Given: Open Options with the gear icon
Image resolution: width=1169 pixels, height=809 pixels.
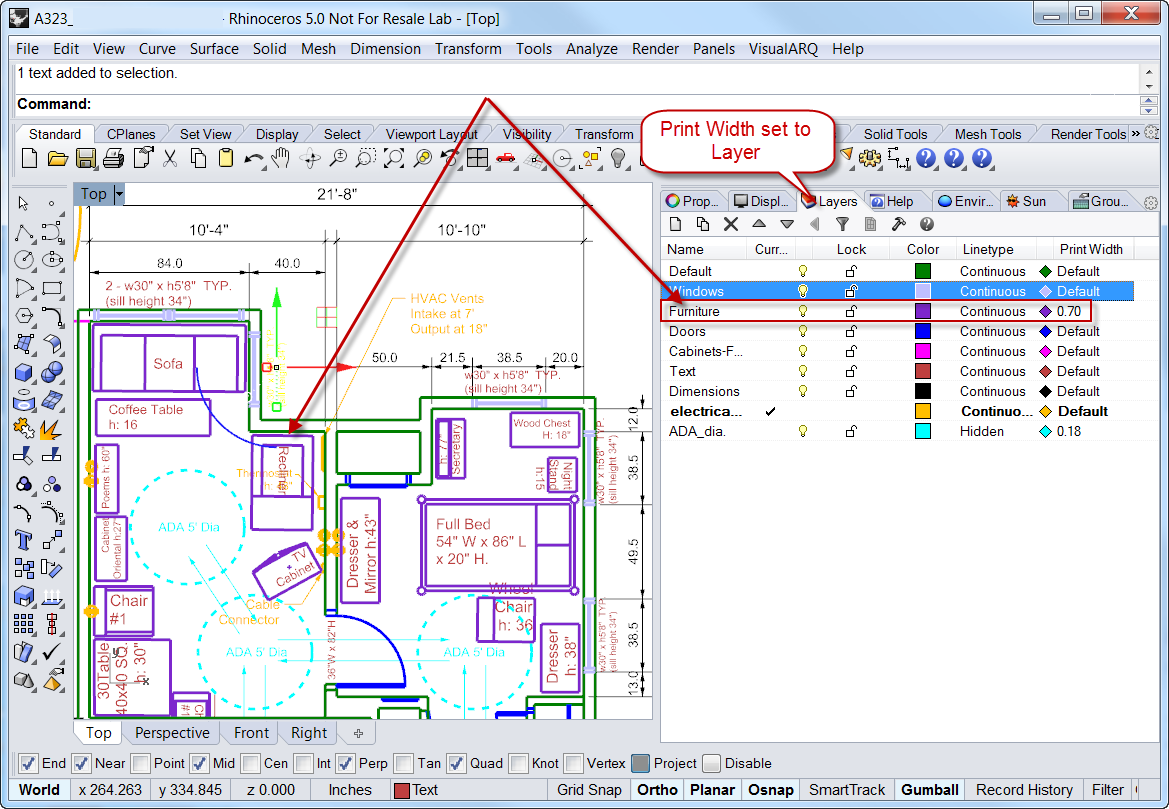Looking at the screenshot, I should pos(870,158).
